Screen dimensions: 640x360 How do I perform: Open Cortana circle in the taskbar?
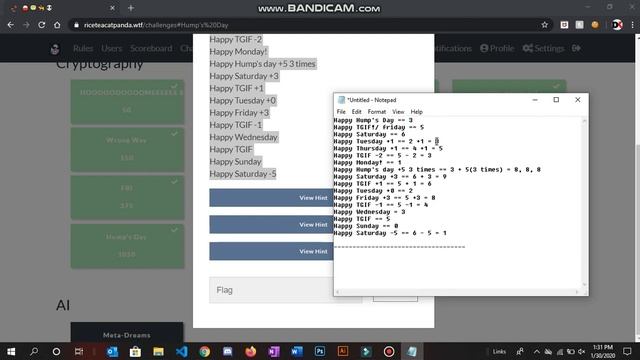point(56,351)
